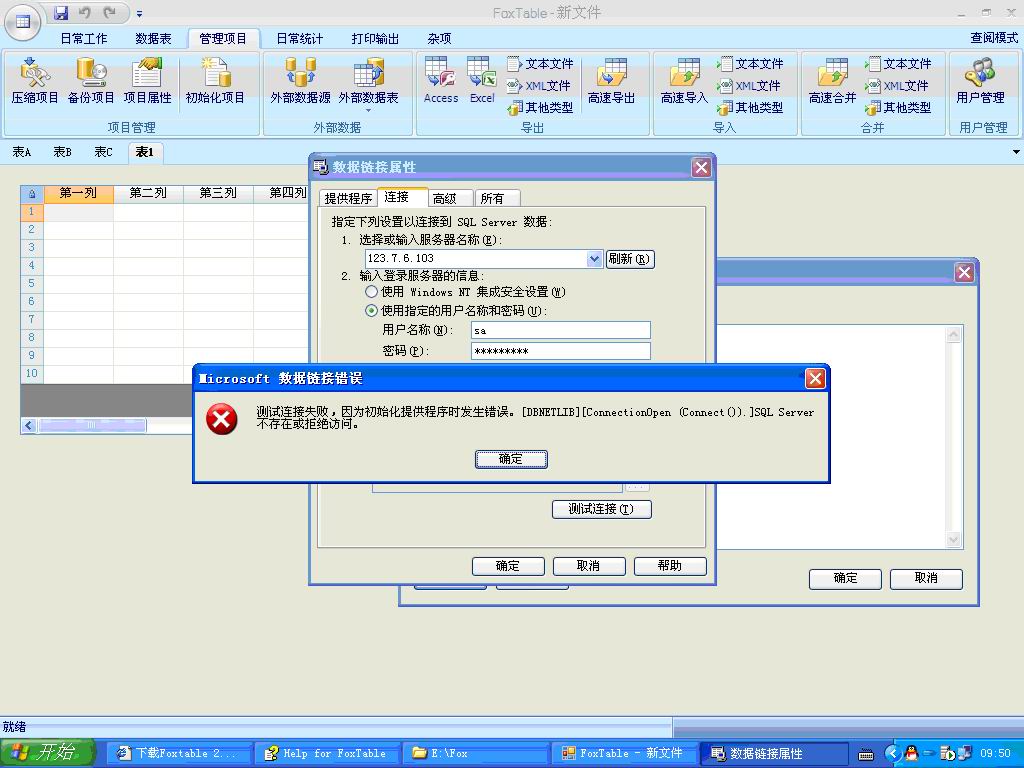Click the background dialog's scrollbar up arrow
Viewport: 1024px width, 768px height.
(x=953, y=334)
